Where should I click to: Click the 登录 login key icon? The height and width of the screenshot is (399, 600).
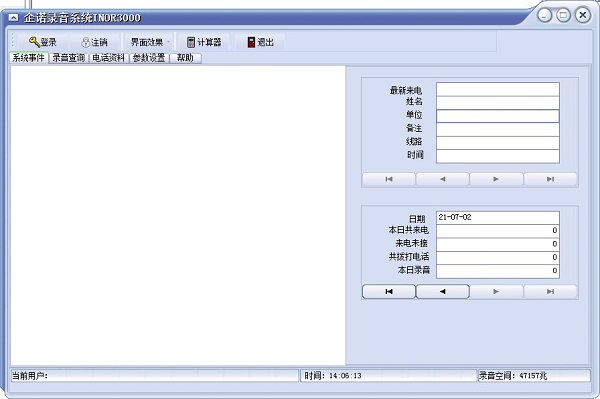point(34,42)
